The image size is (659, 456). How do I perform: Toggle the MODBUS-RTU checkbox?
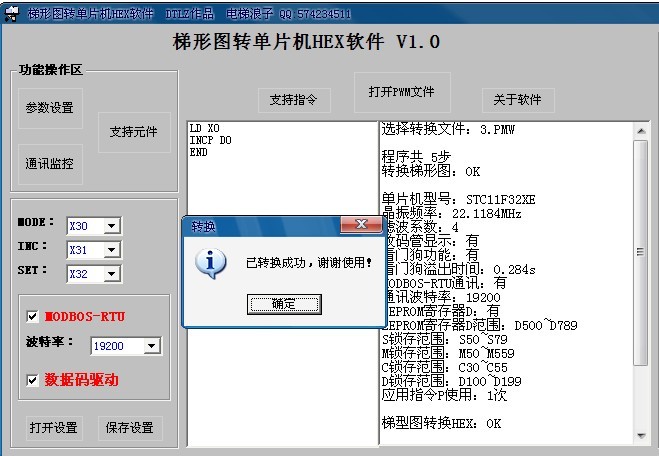tap(33, 317)
